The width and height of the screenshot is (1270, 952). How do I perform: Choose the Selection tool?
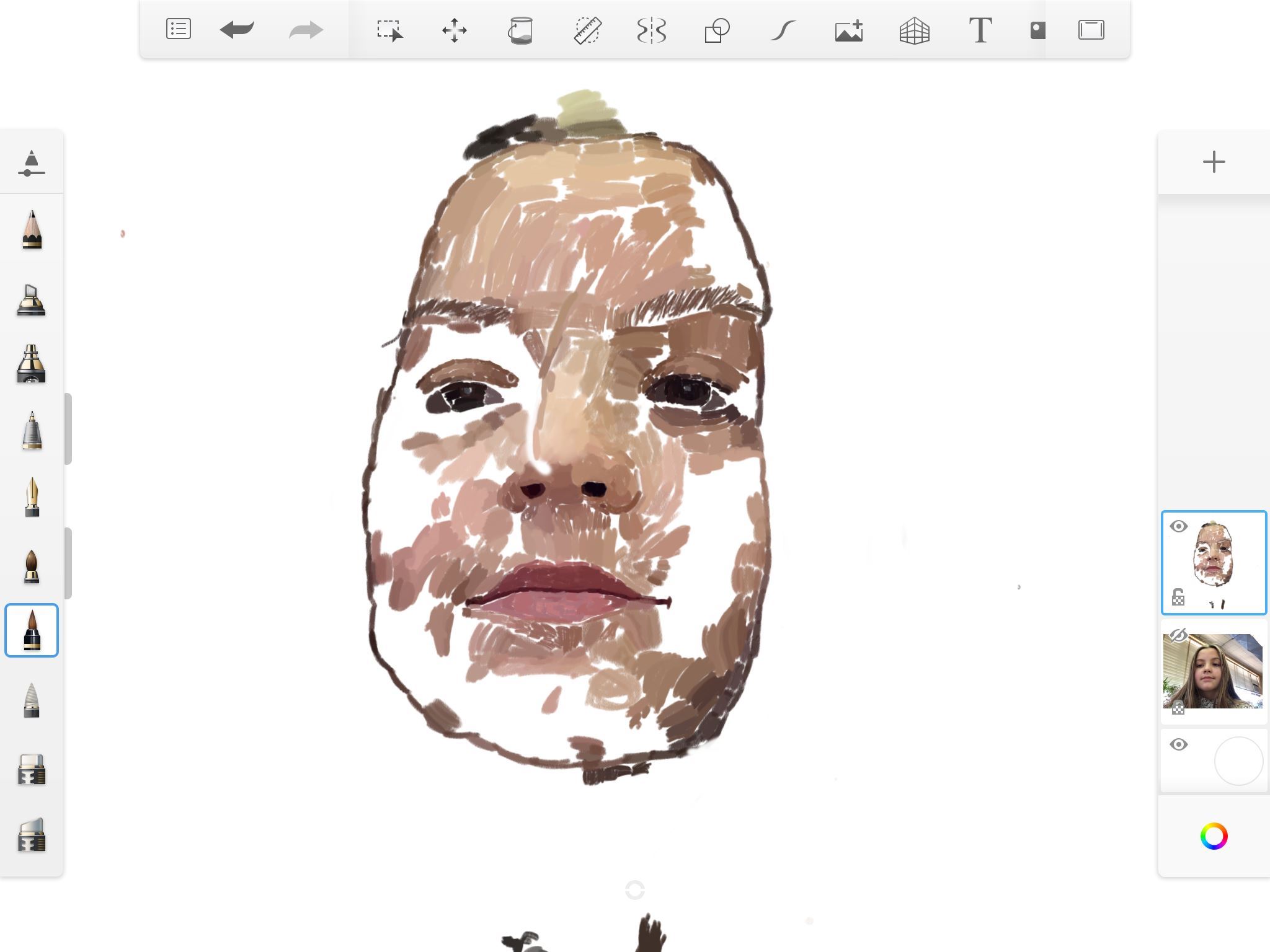(x=389, y=30)
